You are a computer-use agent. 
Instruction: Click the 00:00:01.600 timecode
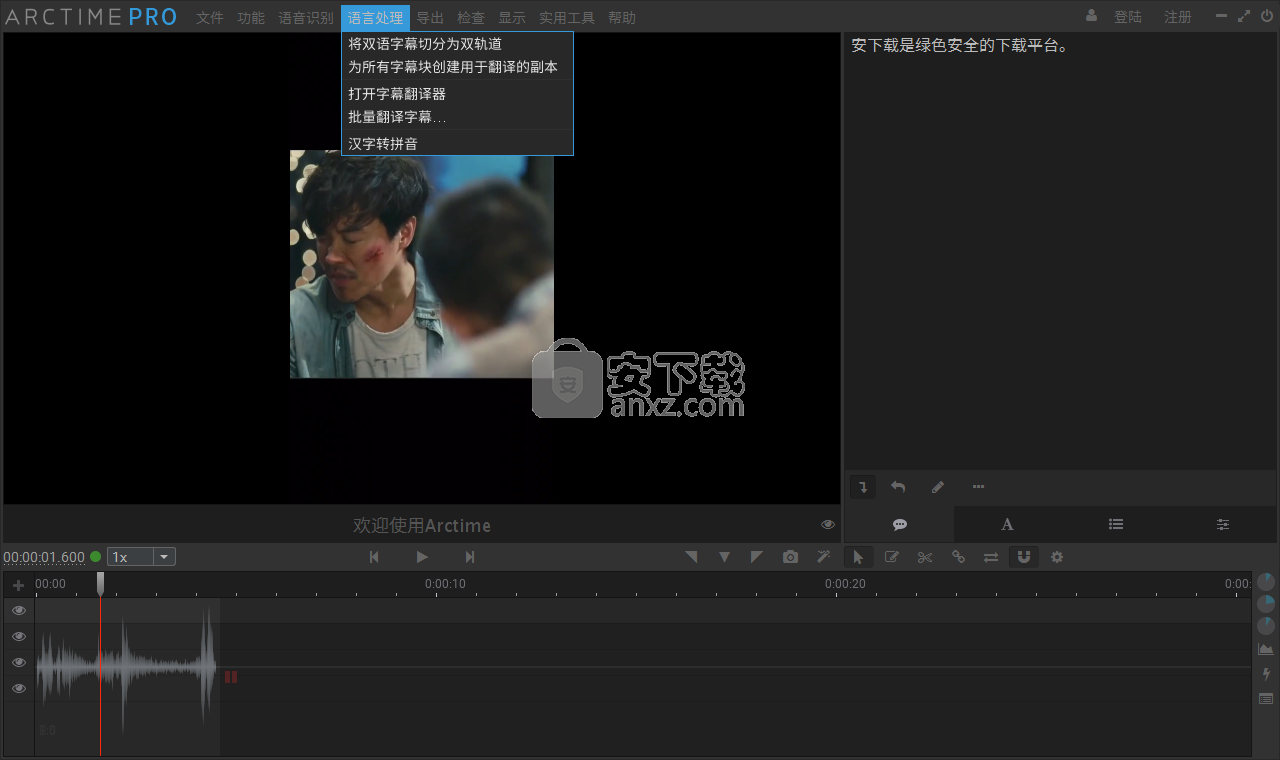[x=44, y=558]
